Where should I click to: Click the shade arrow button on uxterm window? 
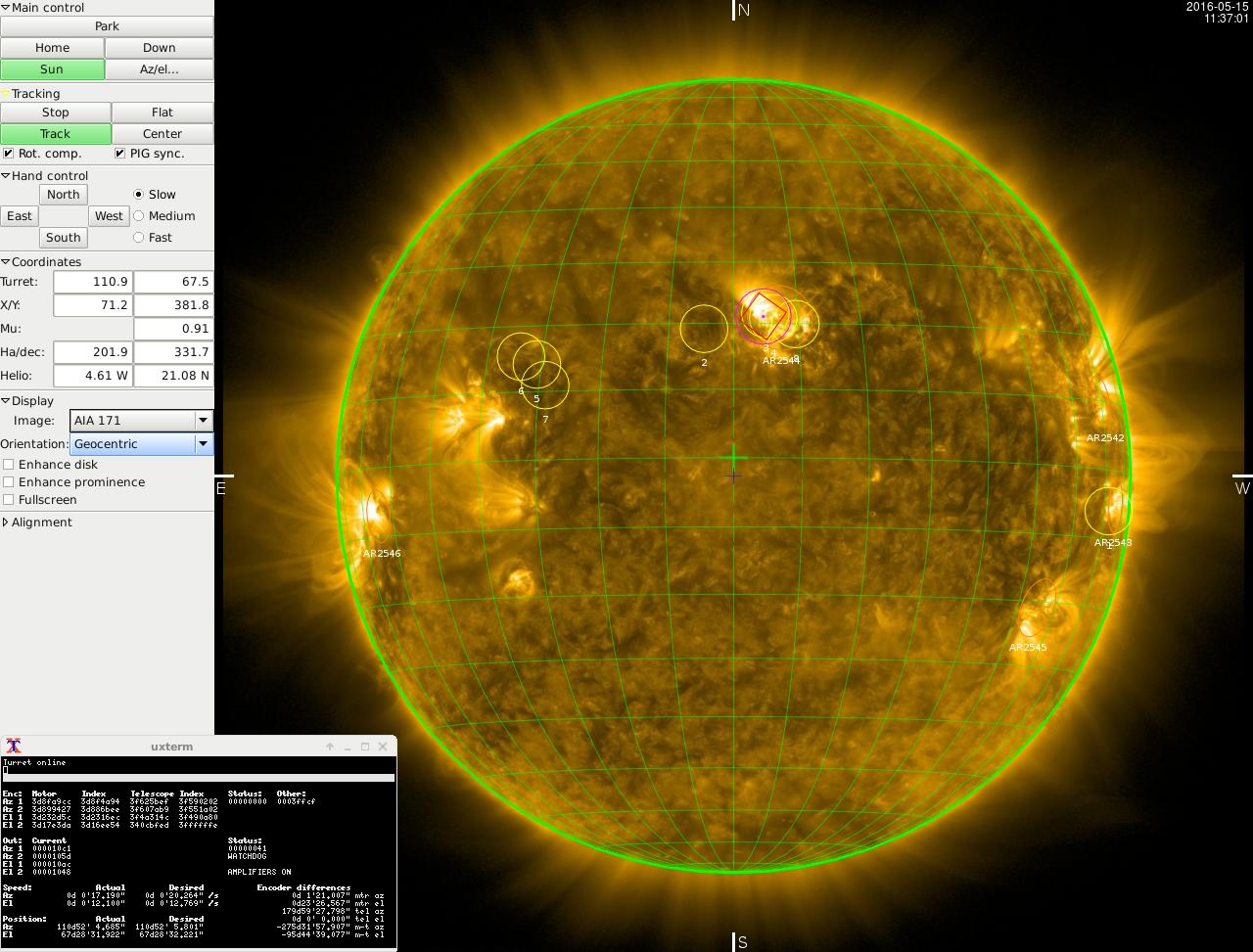point(330,747)
